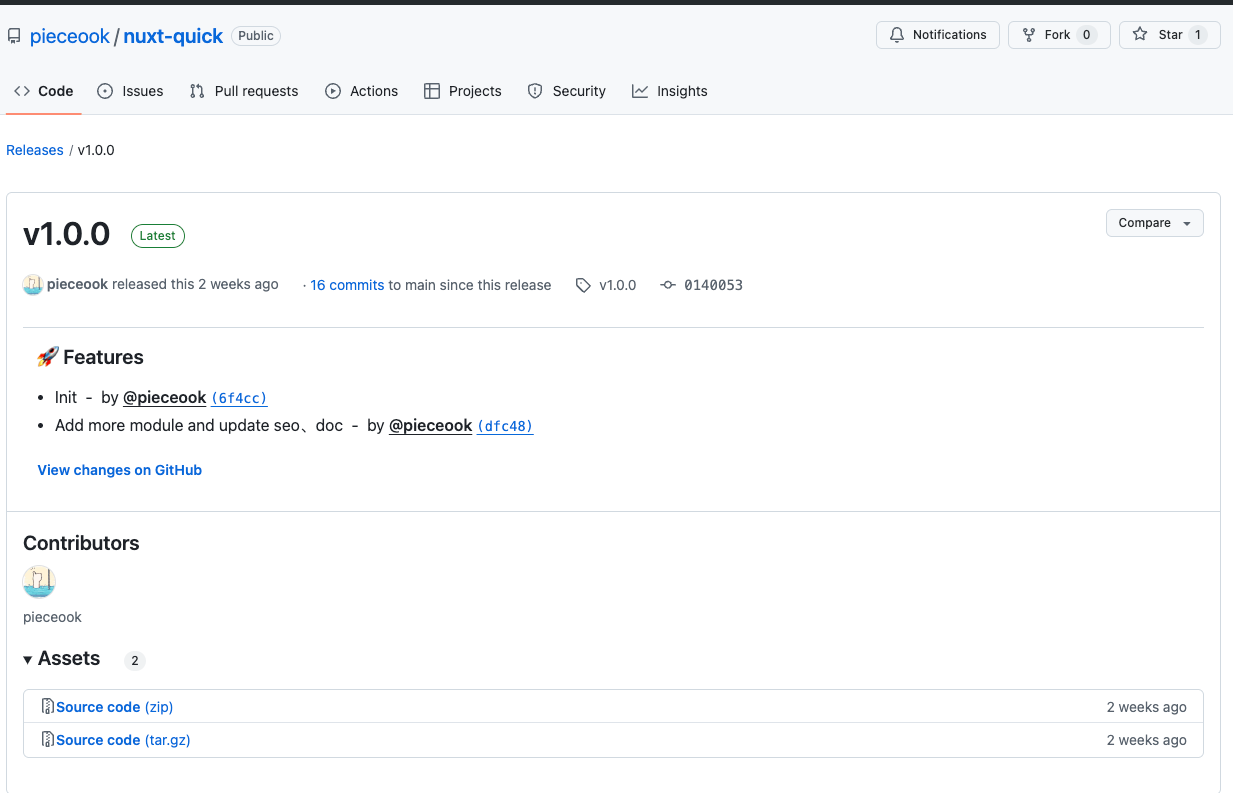Click pieceook contributor avatar thumbnail
Image resolution: width=1233 pixels, height=793 pixels.
pos(39,582)
